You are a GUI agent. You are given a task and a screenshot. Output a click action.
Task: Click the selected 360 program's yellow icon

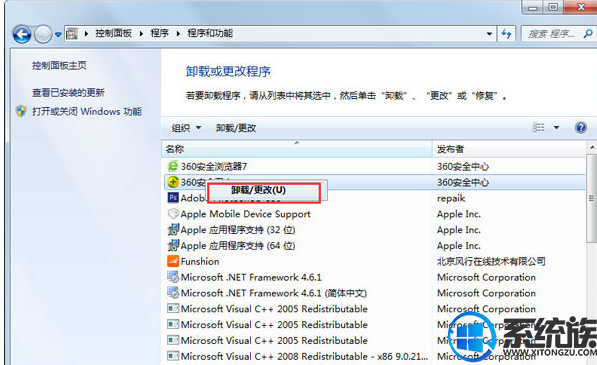tap(173, 182)
